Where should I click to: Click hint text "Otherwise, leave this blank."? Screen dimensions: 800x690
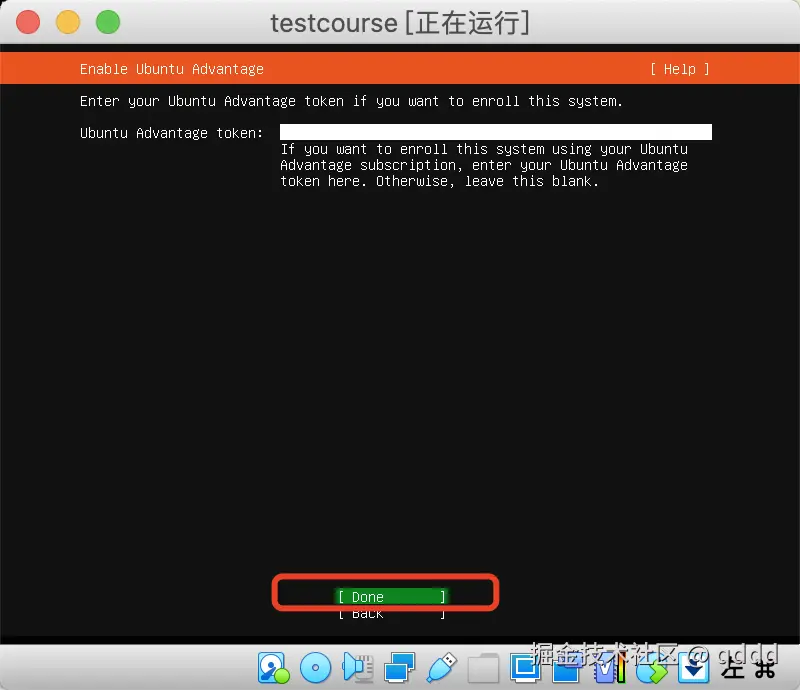point(487,181)
